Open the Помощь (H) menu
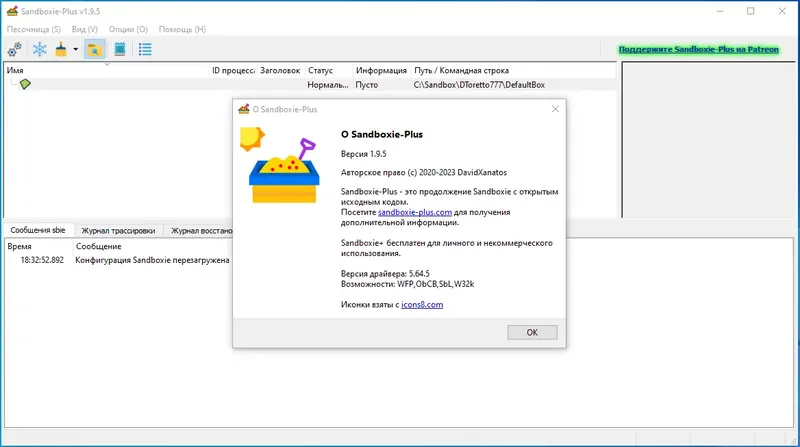This screenshot has width=800, height=447. [182, 30]
